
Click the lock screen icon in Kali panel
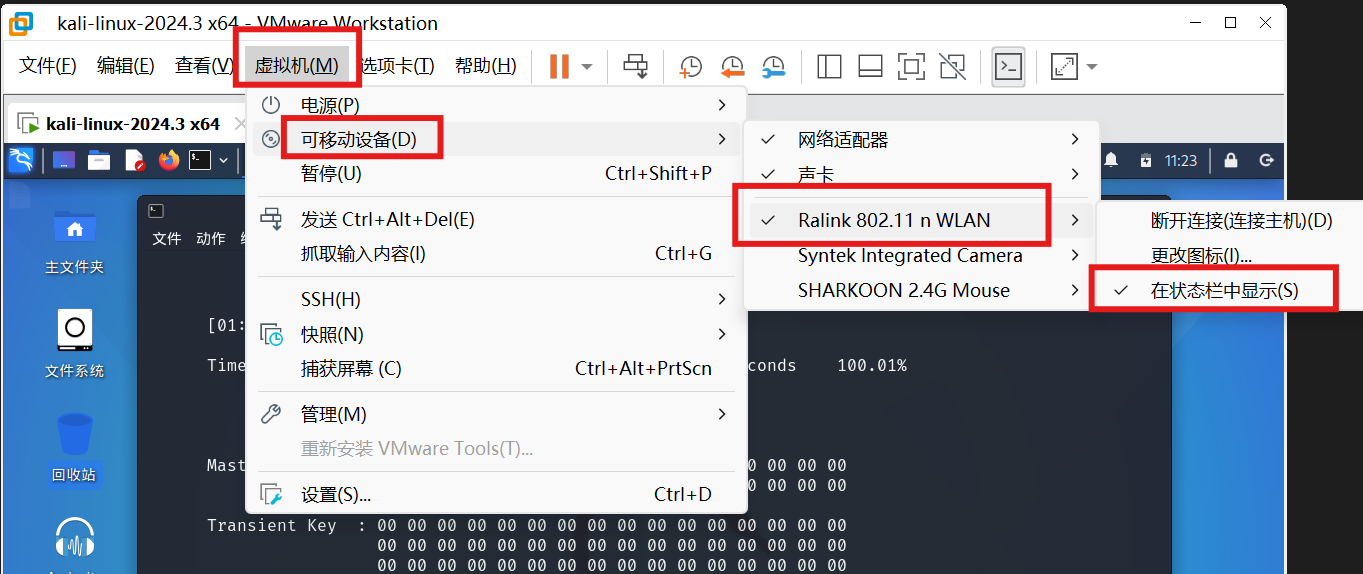tap(1231, 160)
